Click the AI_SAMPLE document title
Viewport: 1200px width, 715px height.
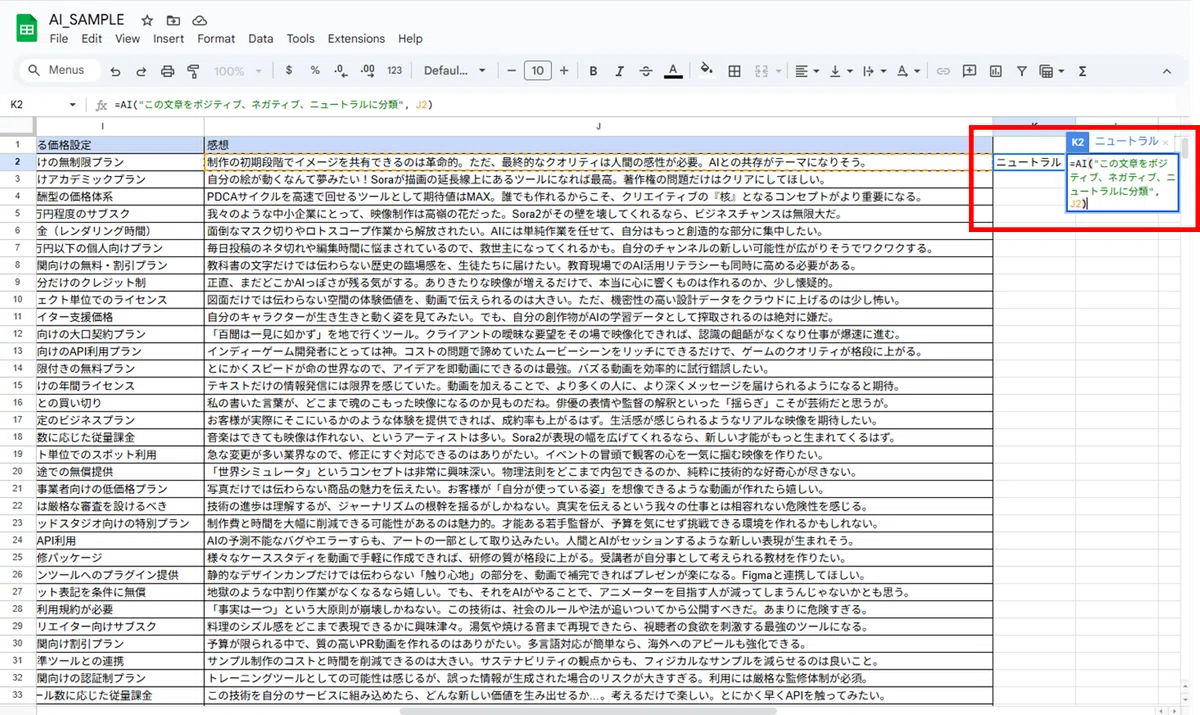(x=88, y=20)
